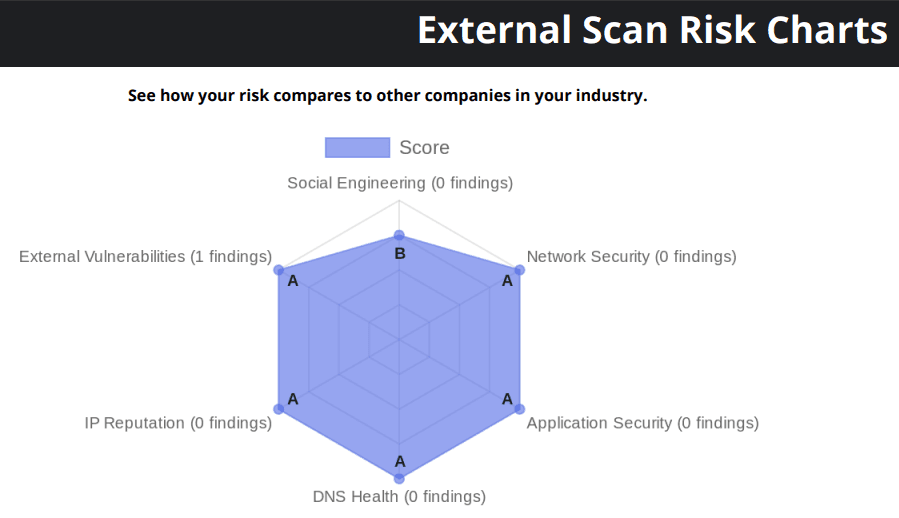Select the Application Security data point
The height and width of the screenshot is (518, 899).
pos(519,409)
